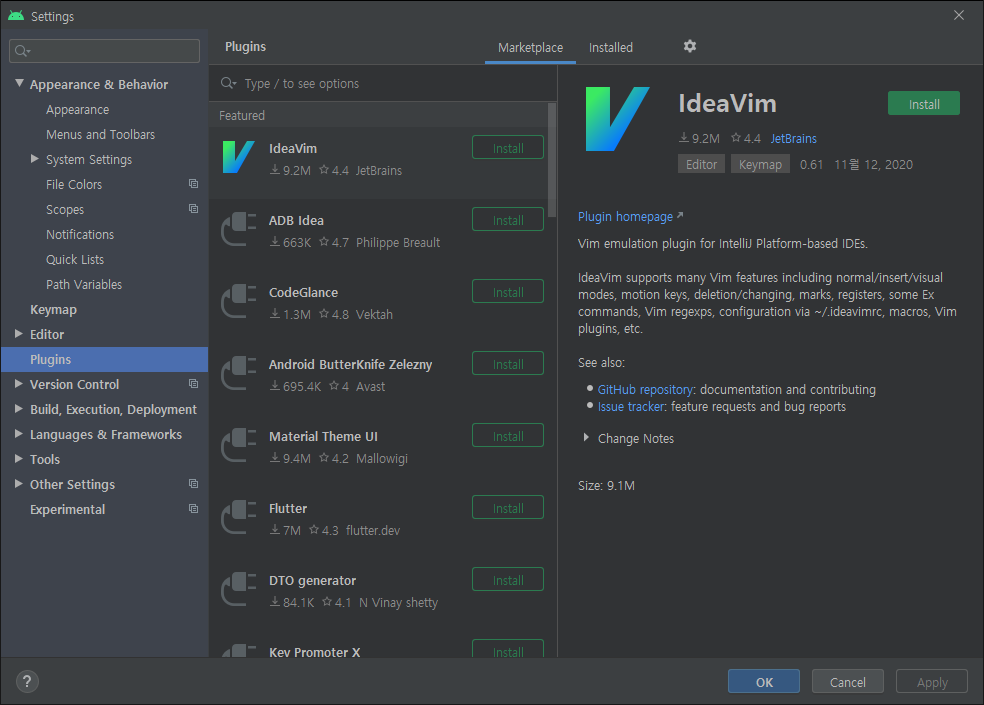Install Android ButterKnife Zelezny plugin
Screen dimensions: 984x705
tap(508, 364)
